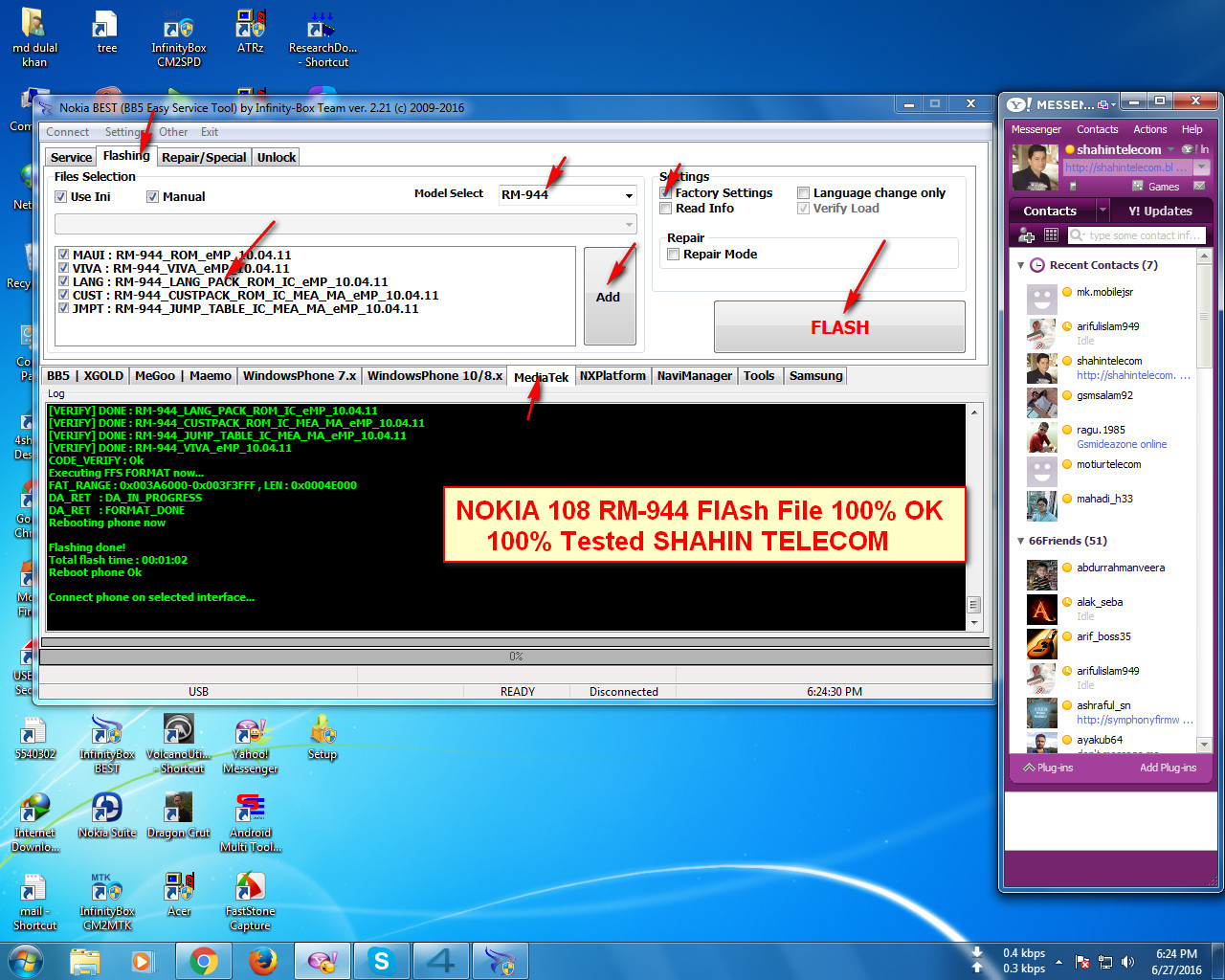Uncheck the LANG file row checkbox
This screenshot has width=1225, height=980.
click(63, 281)
